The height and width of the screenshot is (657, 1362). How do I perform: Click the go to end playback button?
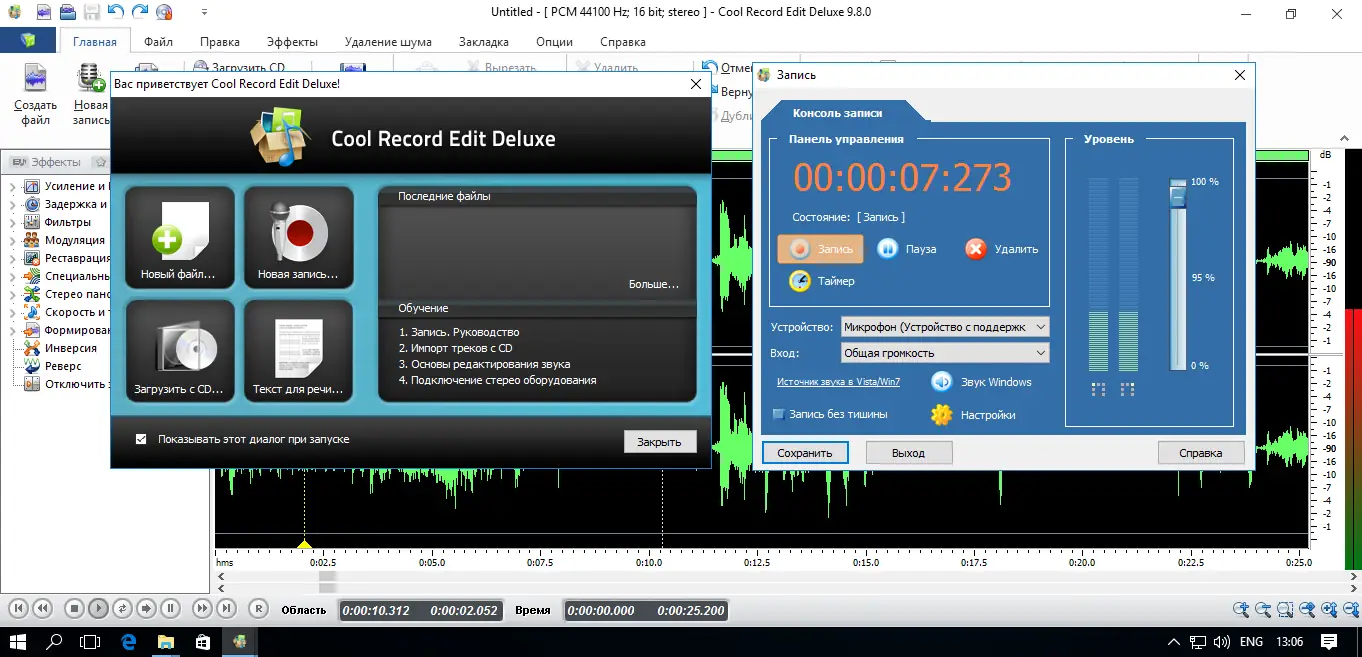click(x=226, y=608)
